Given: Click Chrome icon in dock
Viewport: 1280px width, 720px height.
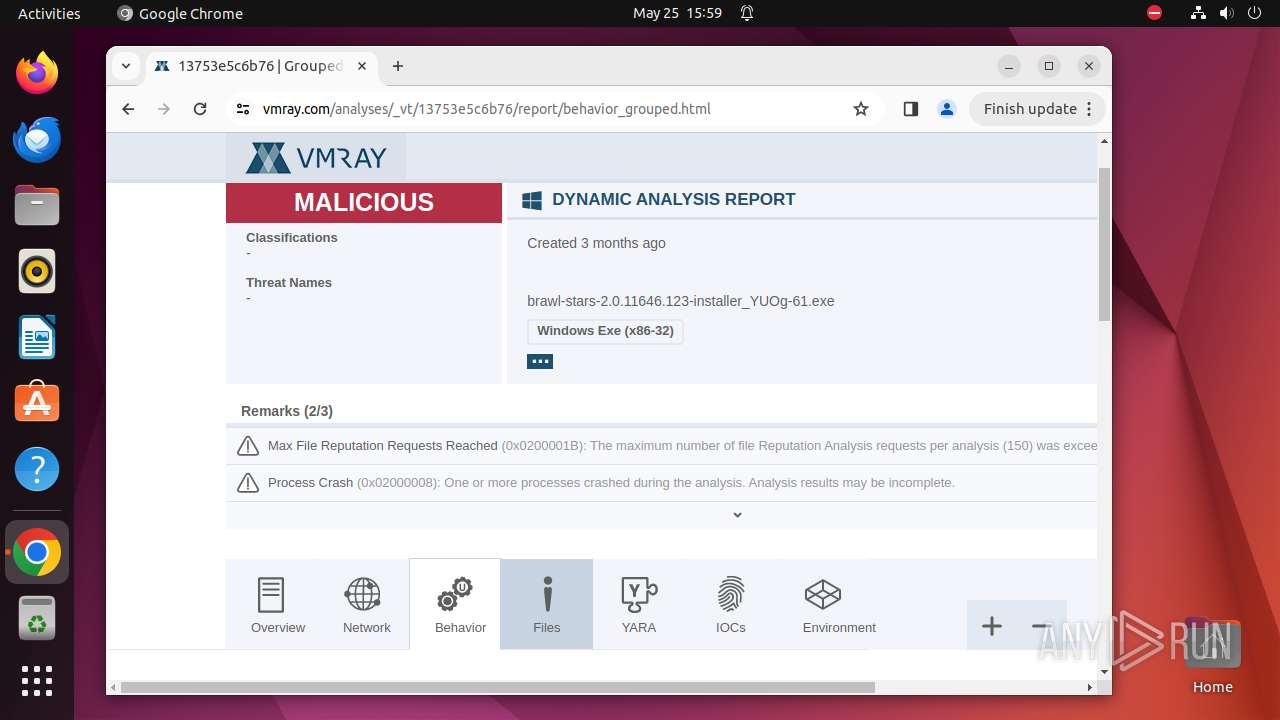Looking at the screenshot, I should coord(37,552).
